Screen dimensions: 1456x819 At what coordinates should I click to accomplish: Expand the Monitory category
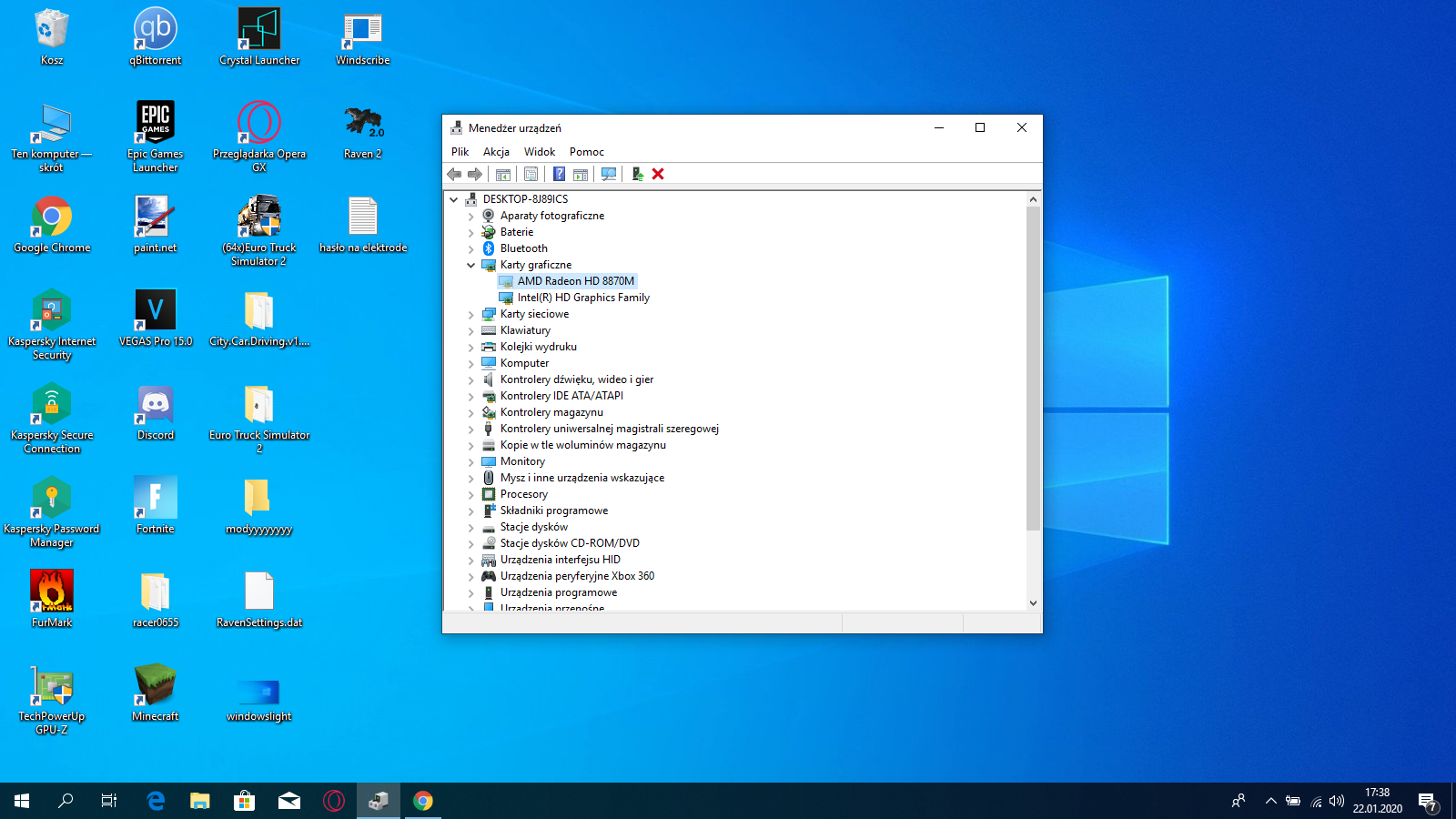471,461
